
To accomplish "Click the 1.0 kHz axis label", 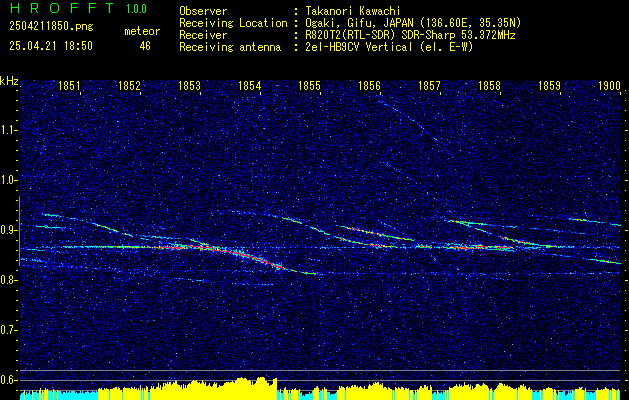I will pos(9,181).
